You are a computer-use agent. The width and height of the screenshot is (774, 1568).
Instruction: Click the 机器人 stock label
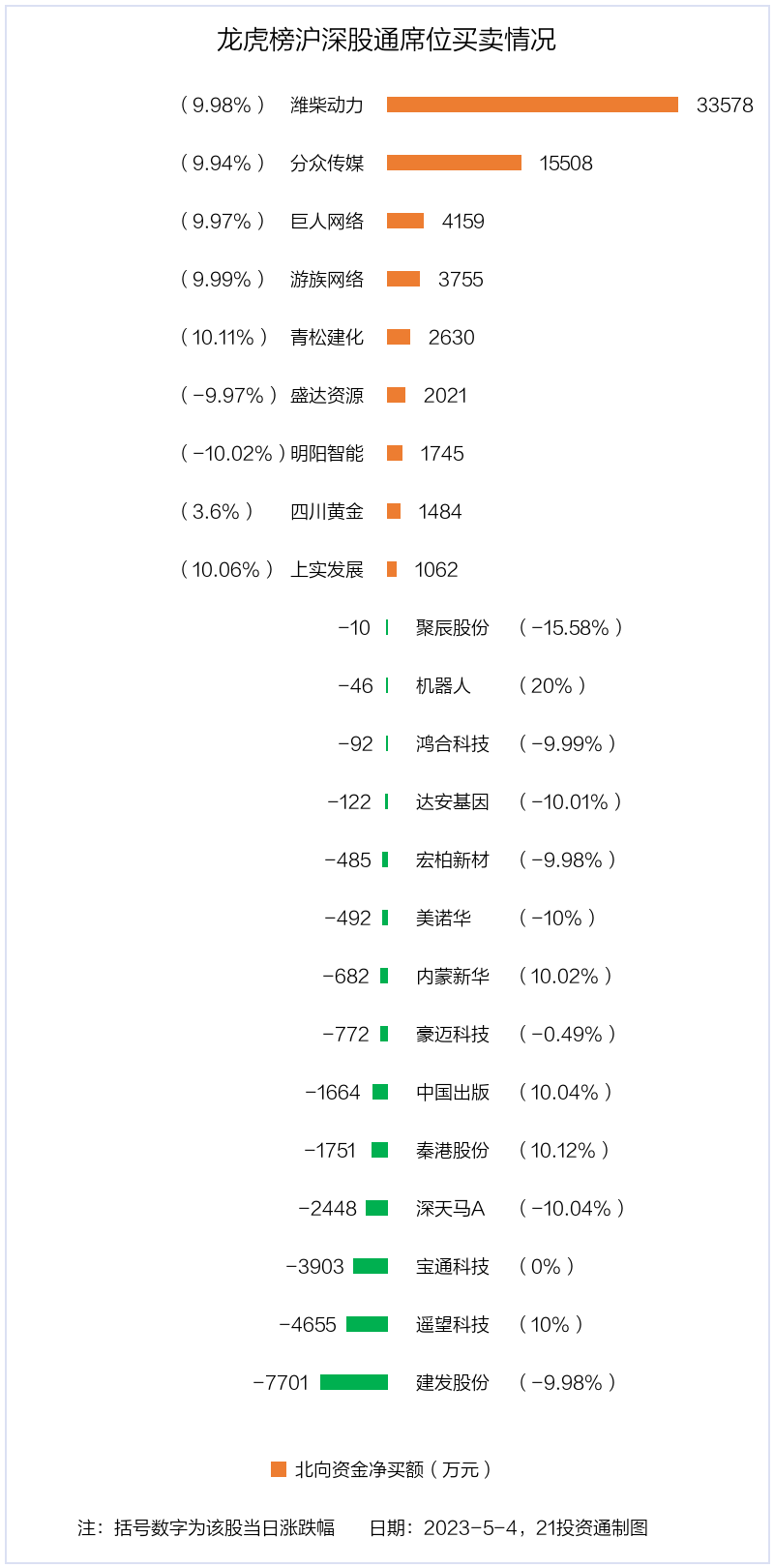[443, 685]
